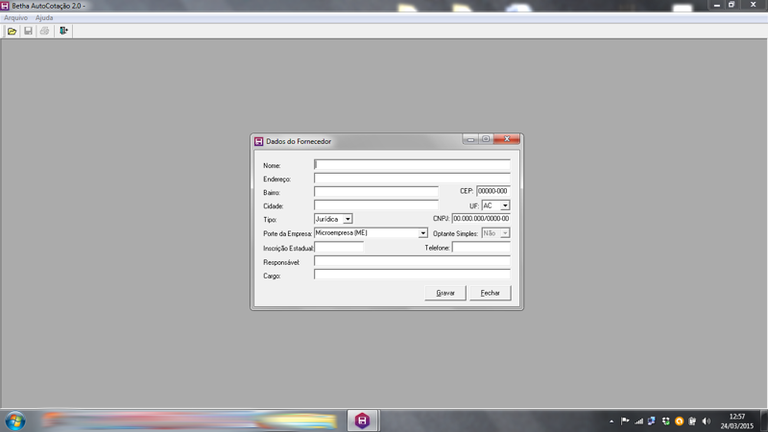Click the exit door toolbar icon

point(64,31)
